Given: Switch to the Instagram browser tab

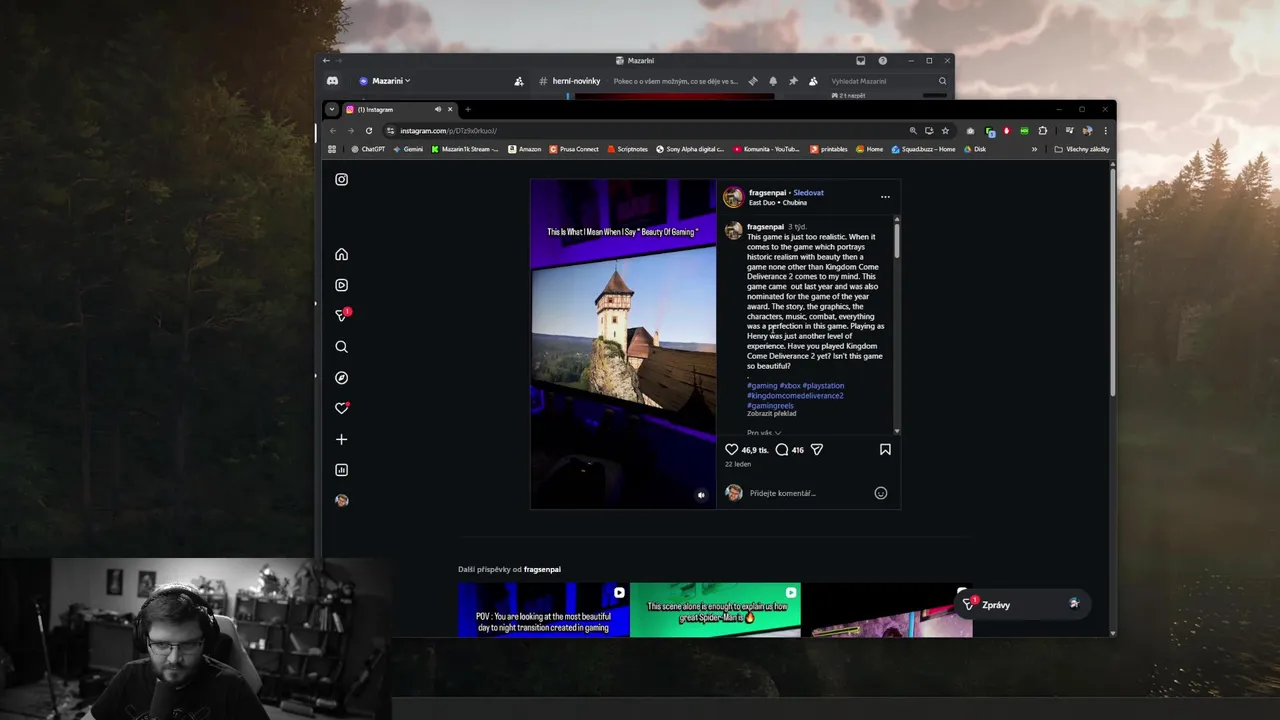Looking at the screenshot, I should click(x=400, y=109).
